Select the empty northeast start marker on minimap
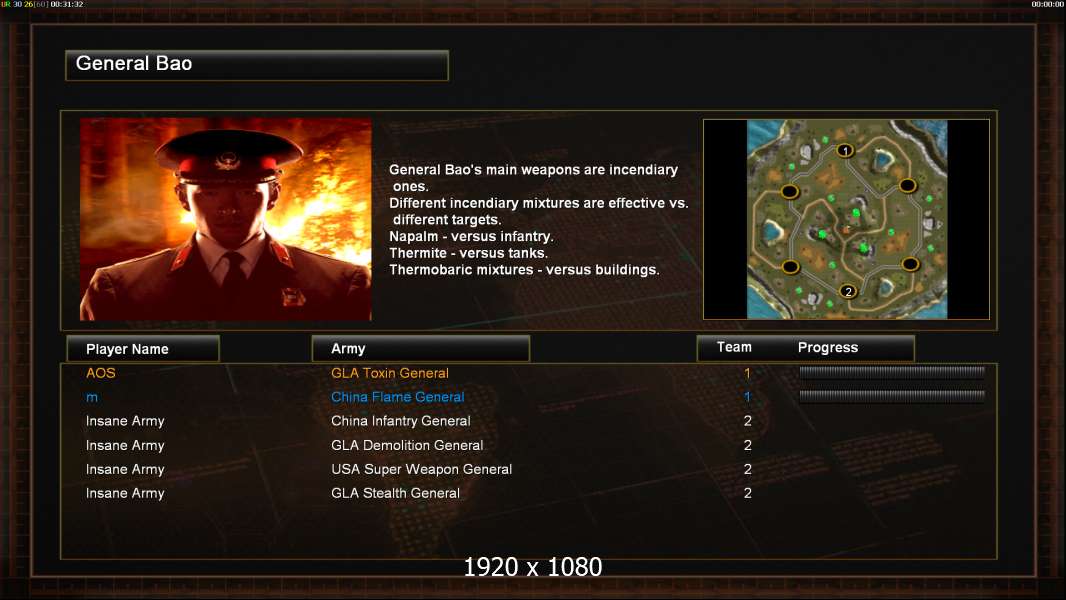The width and height of the screenshot is (1066, 600). point(908,185)
